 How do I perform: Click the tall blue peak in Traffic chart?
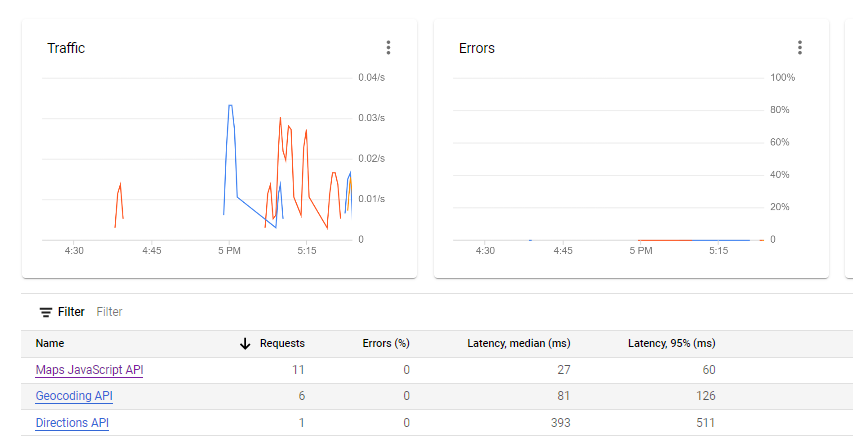tap(231, 107)
